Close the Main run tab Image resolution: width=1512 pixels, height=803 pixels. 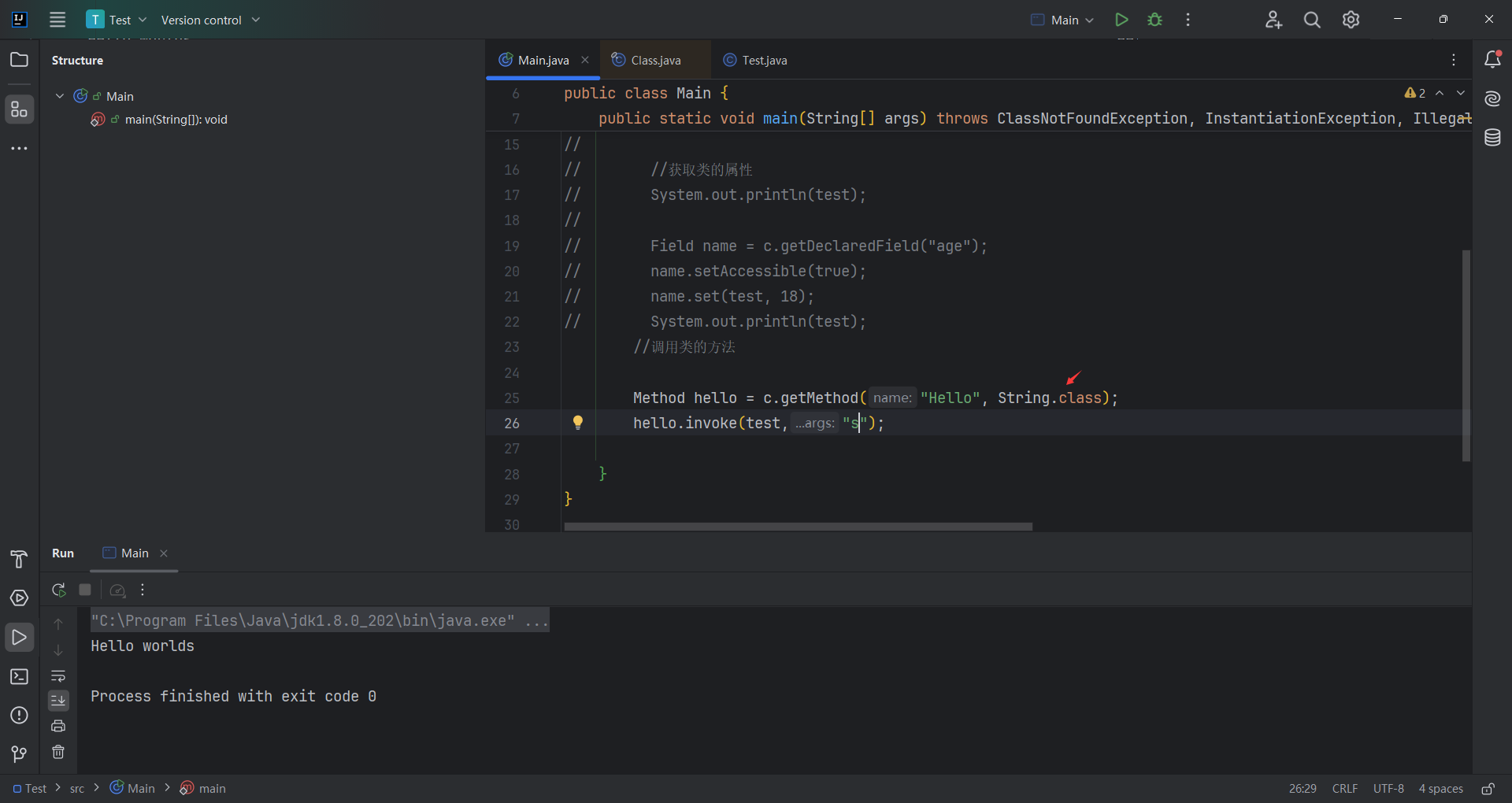164,553
